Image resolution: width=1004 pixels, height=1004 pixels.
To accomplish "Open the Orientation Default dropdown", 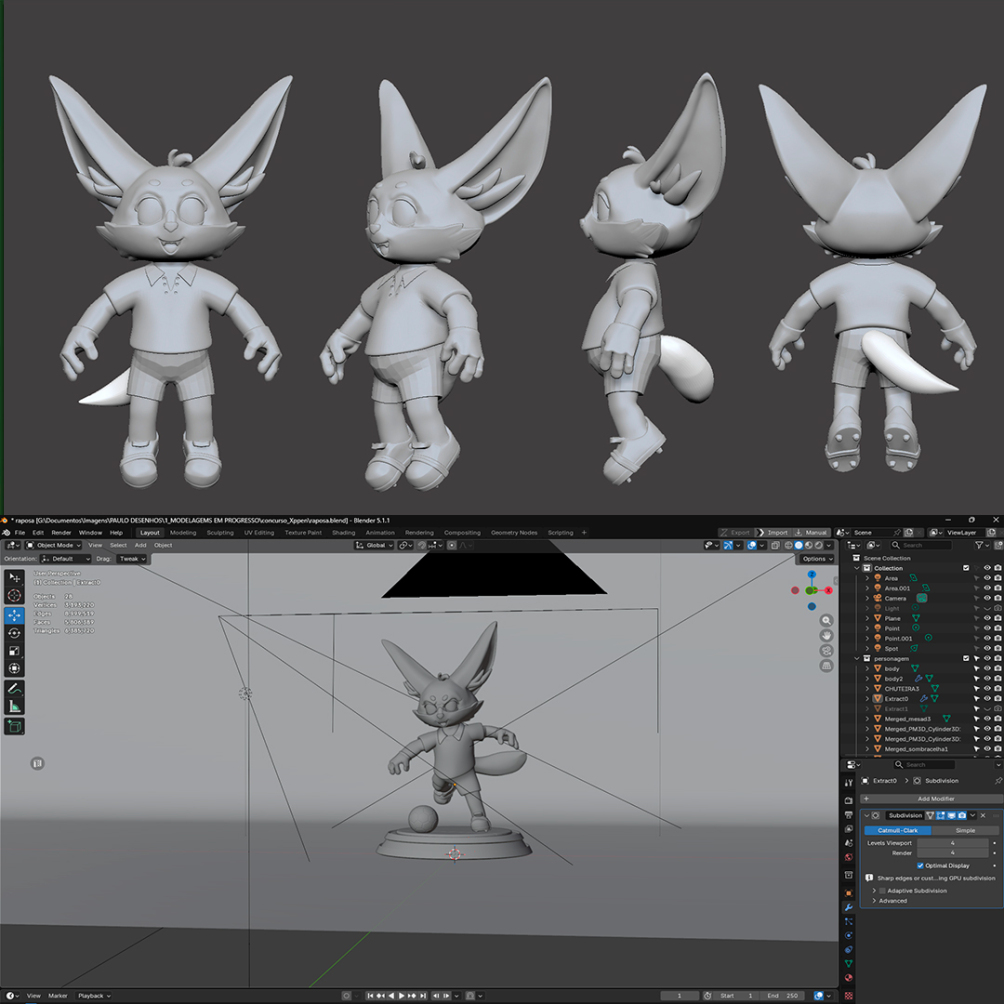I will (65, 558).
